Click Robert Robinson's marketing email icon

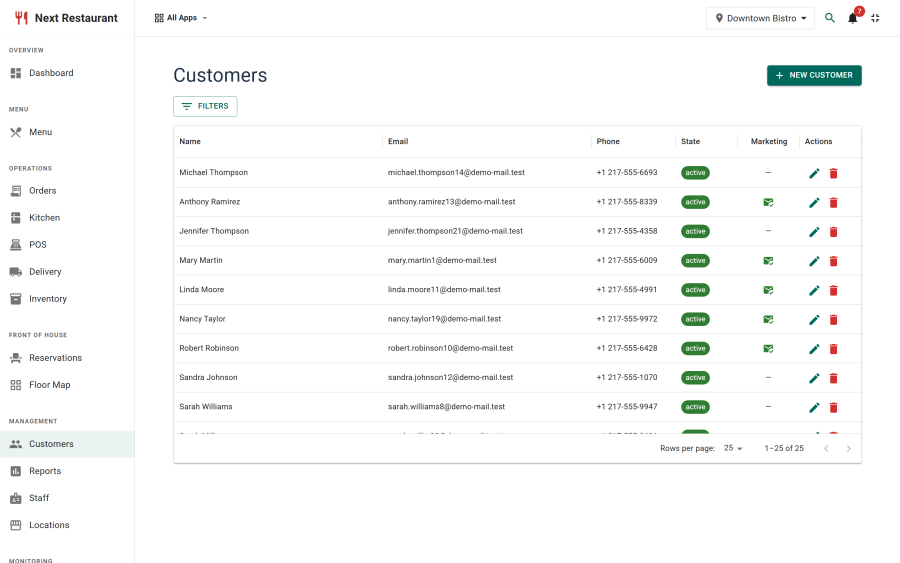tap(768, 348)
